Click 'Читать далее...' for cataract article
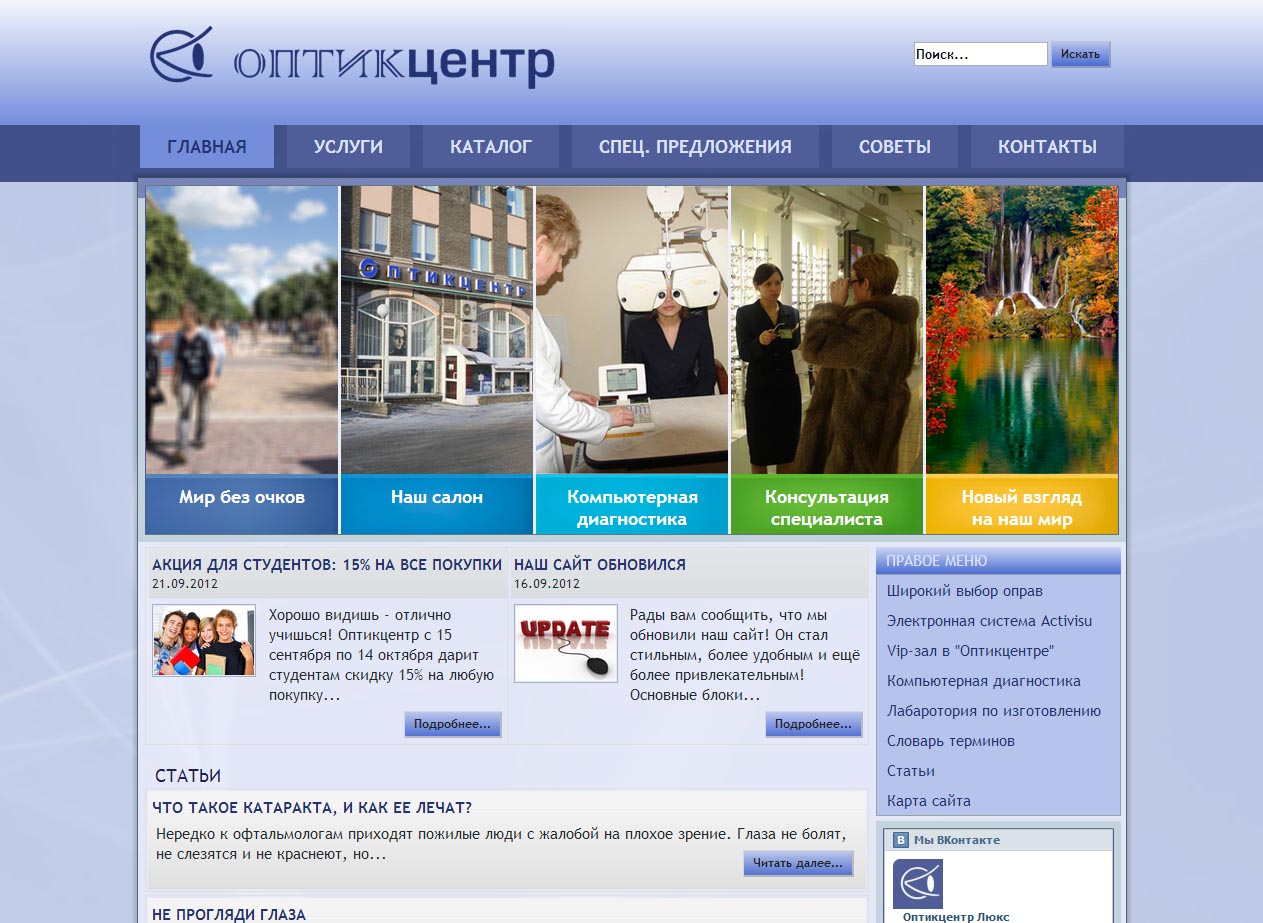 [798, 863]
